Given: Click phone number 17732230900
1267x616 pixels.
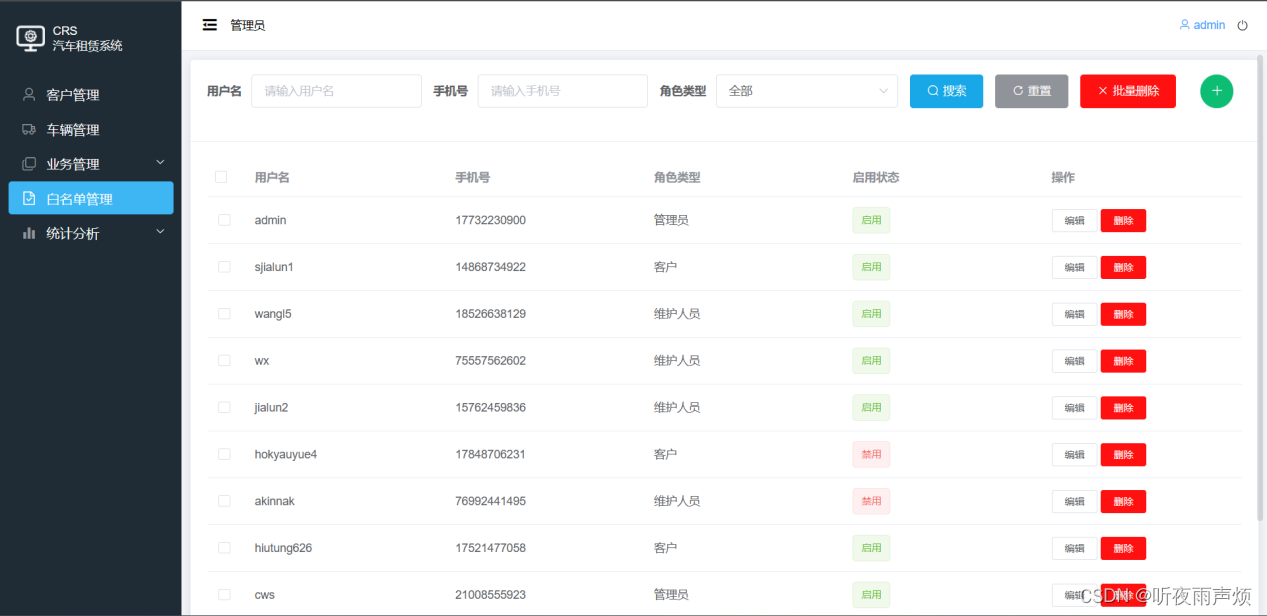Looking at the screenshot, I should point(490,220).
